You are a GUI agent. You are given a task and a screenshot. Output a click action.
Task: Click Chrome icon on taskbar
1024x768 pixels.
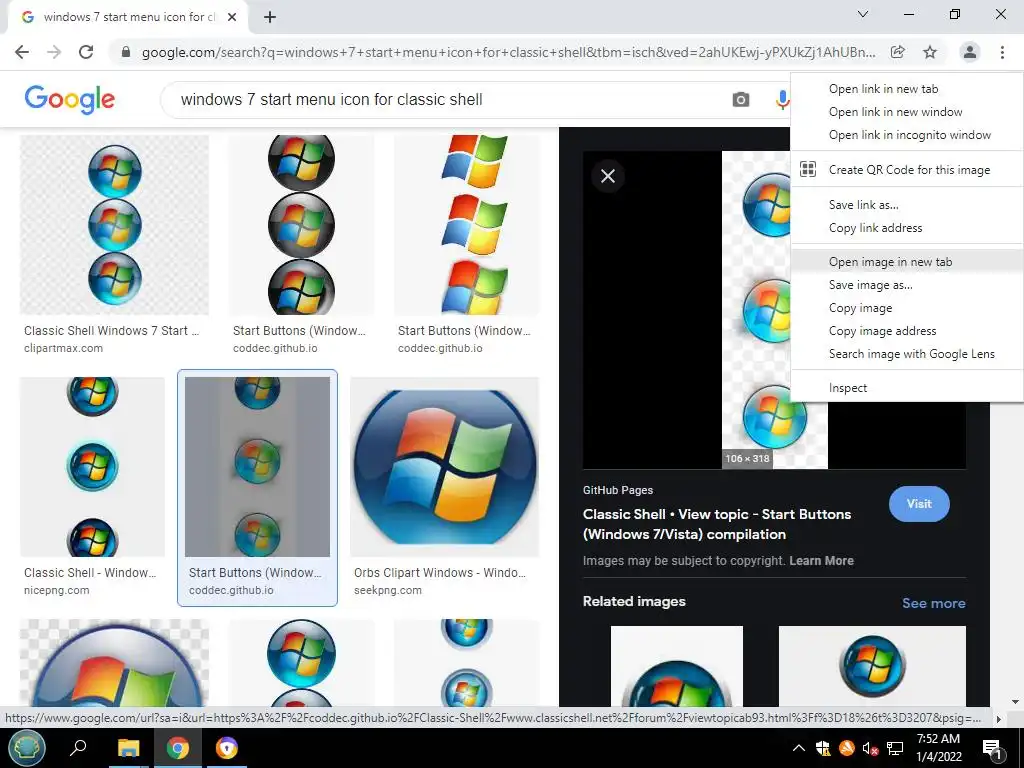coord(178,748)
